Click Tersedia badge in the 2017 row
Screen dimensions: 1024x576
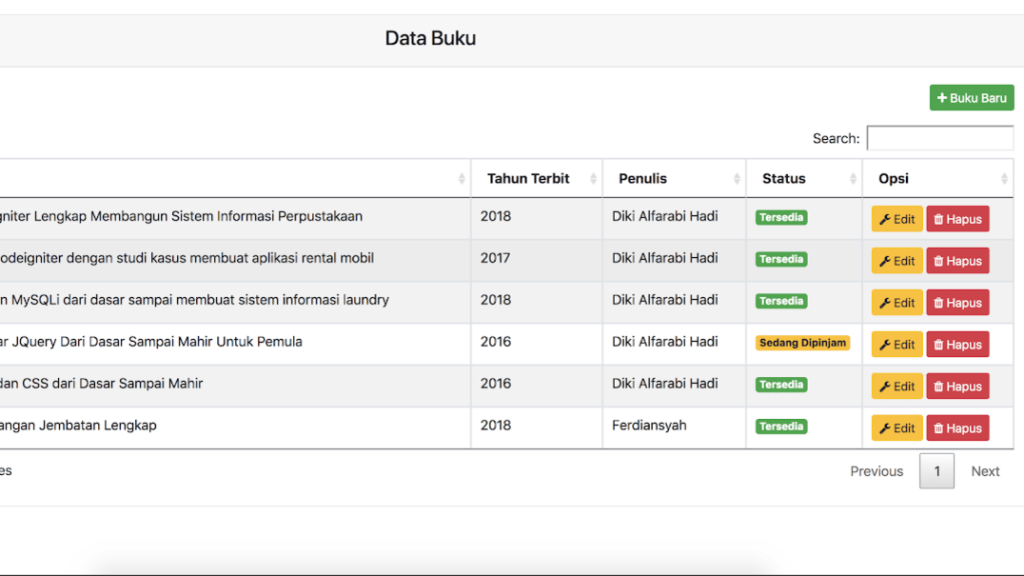click(x=781, y=259)
